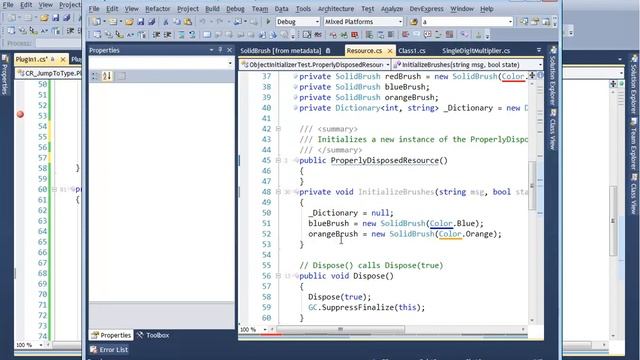The height and width of the screenshot is (360, 640).
Task: Click the Paste icon in toolbar
Action: tap(188, 22)
